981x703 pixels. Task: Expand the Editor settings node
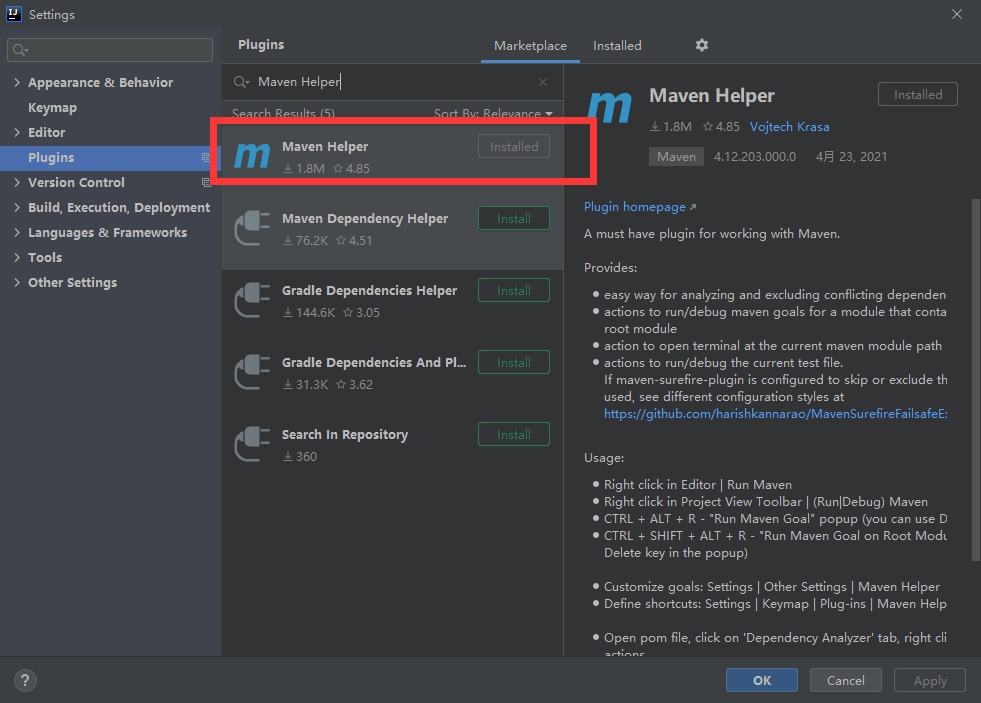click(x=17, y=133)
